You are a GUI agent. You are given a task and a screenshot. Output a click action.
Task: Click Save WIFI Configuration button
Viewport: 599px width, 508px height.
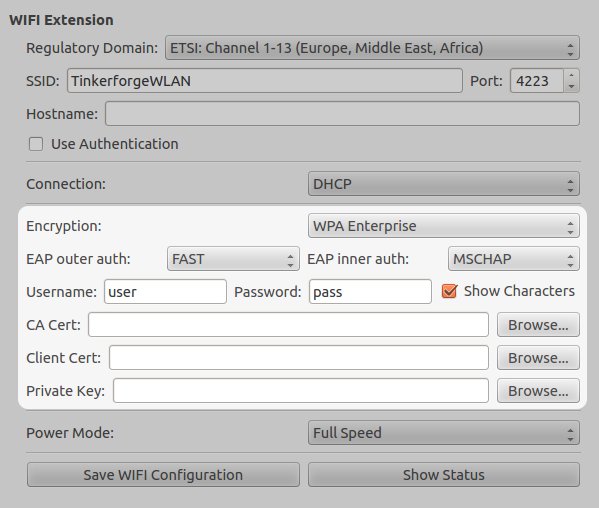click(163, 475)
